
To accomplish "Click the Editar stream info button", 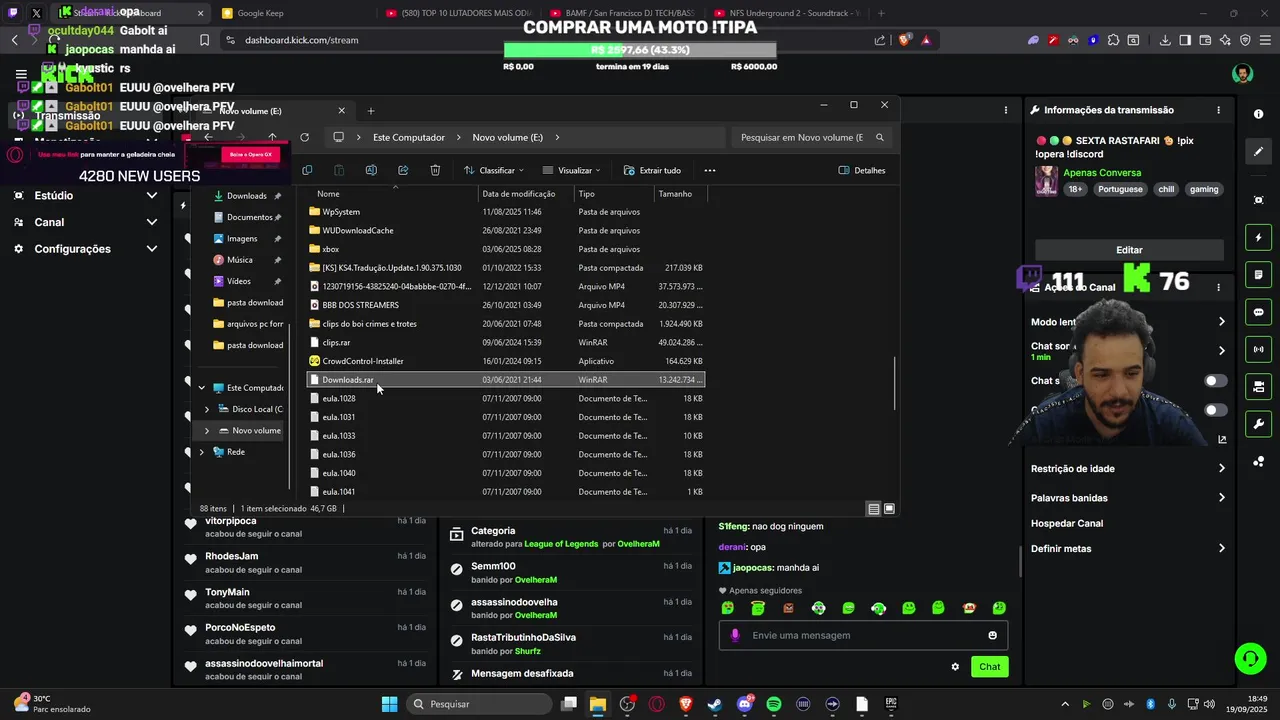I will pos(1129,250).
